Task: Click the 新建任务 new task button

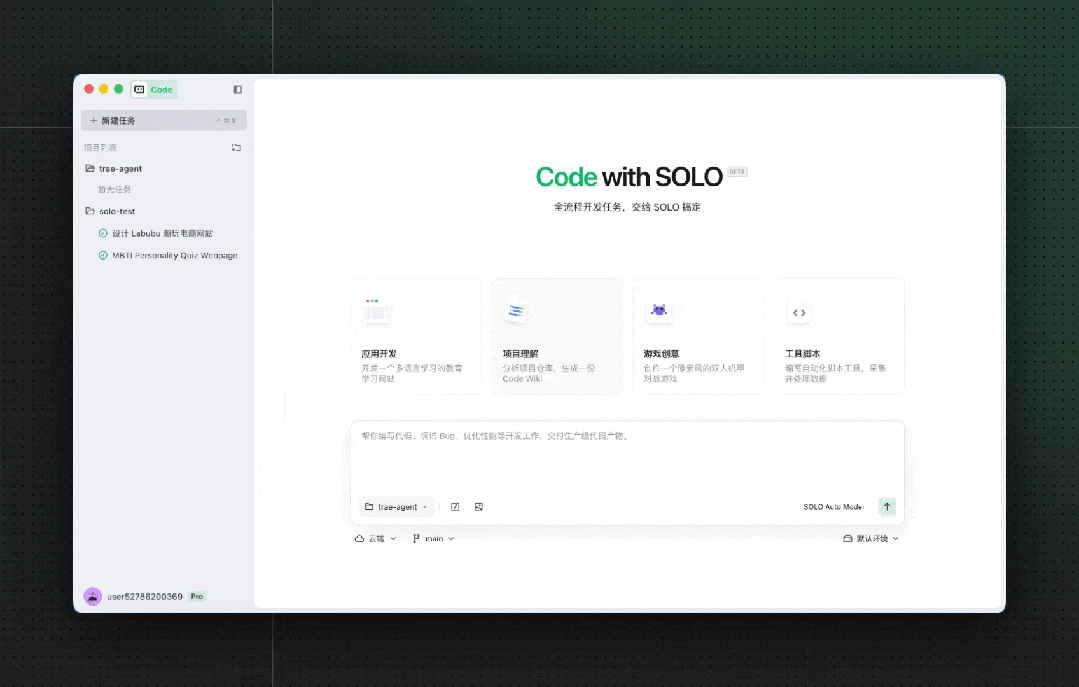Action: [164, 120]
